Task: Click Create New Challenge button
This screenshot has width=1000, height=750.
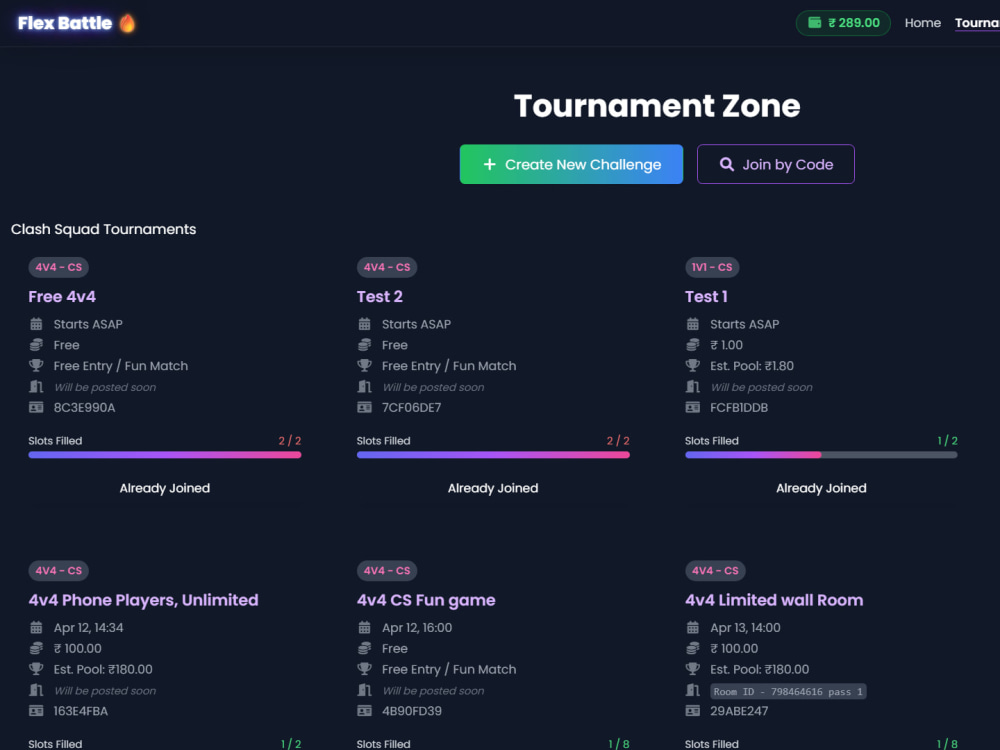Action: pyautogui.click(x=571, y=164)
